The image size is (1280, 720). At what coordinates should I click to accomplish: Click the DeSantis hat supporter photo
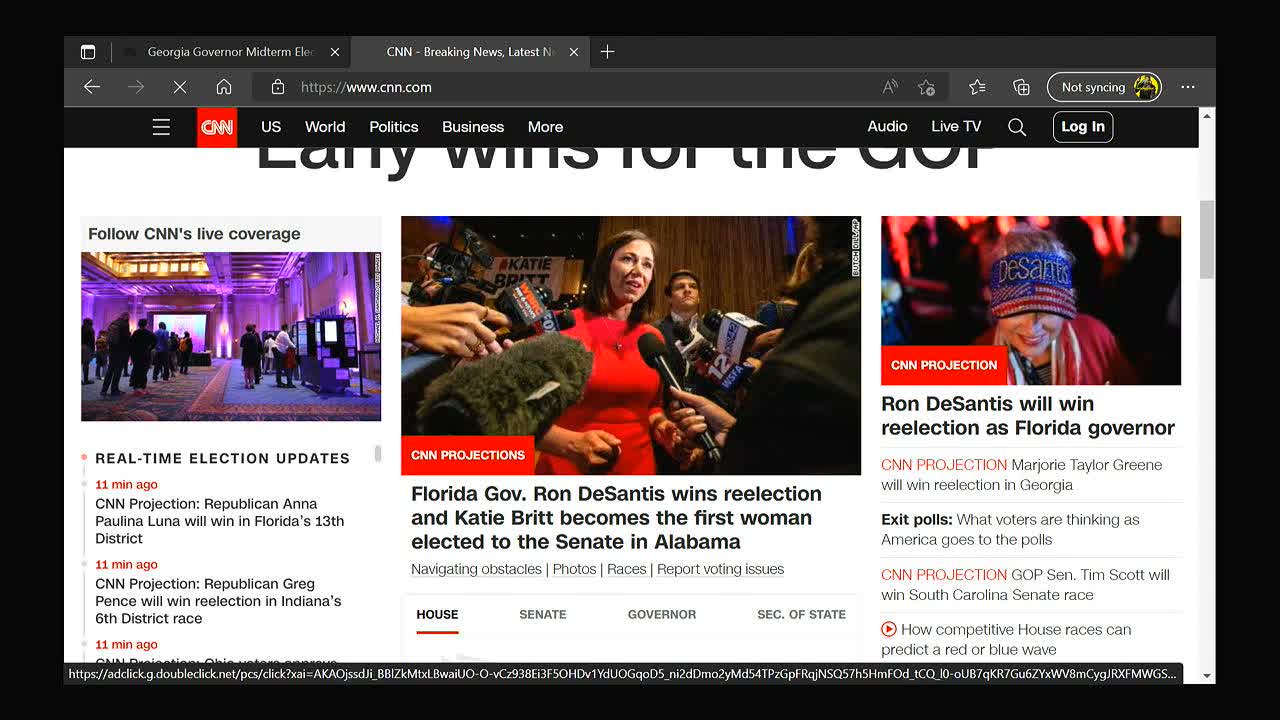pos(1031,300)
